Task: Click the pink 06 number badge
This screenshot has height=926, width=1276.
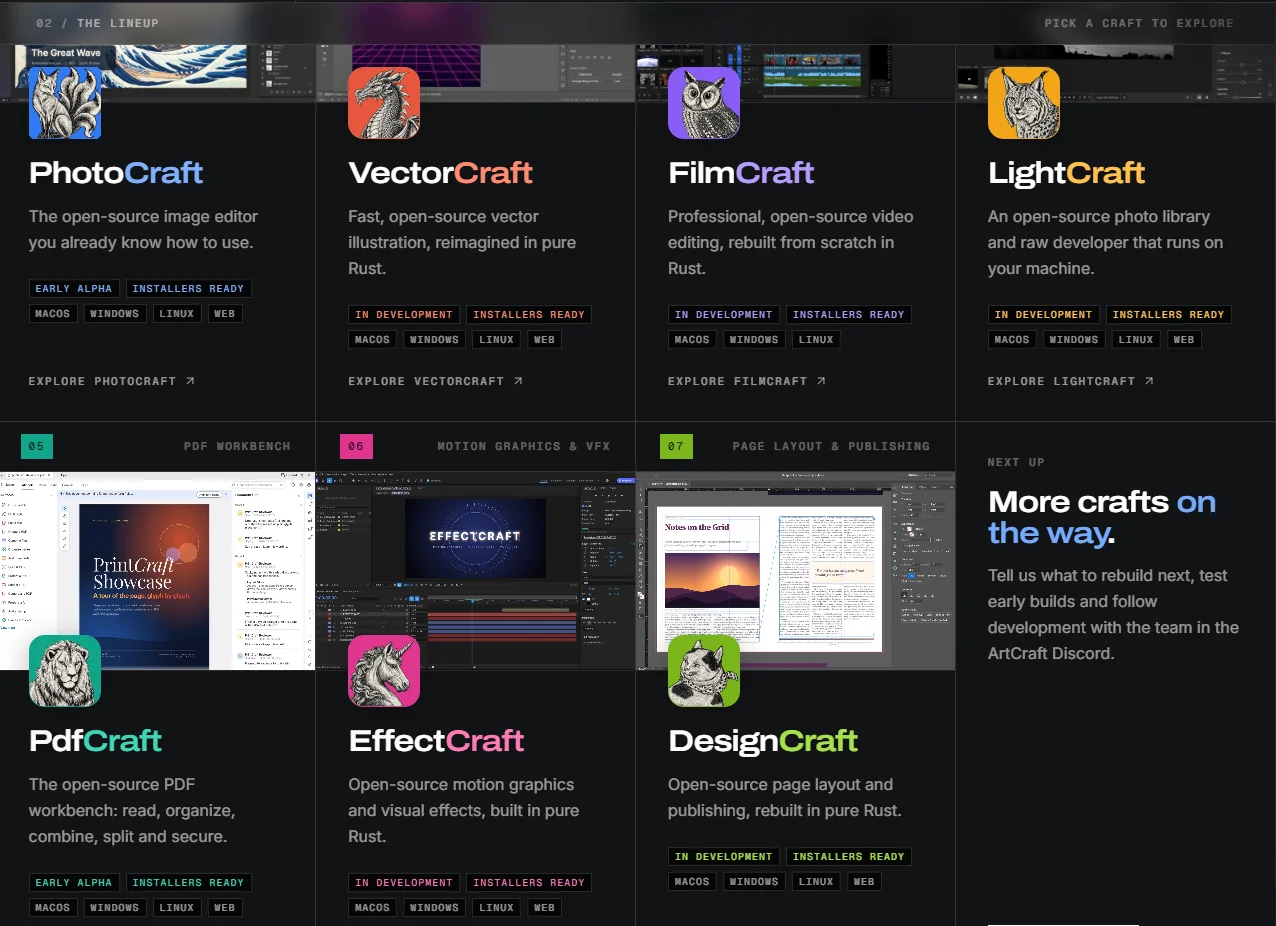Action: [356, 446]
